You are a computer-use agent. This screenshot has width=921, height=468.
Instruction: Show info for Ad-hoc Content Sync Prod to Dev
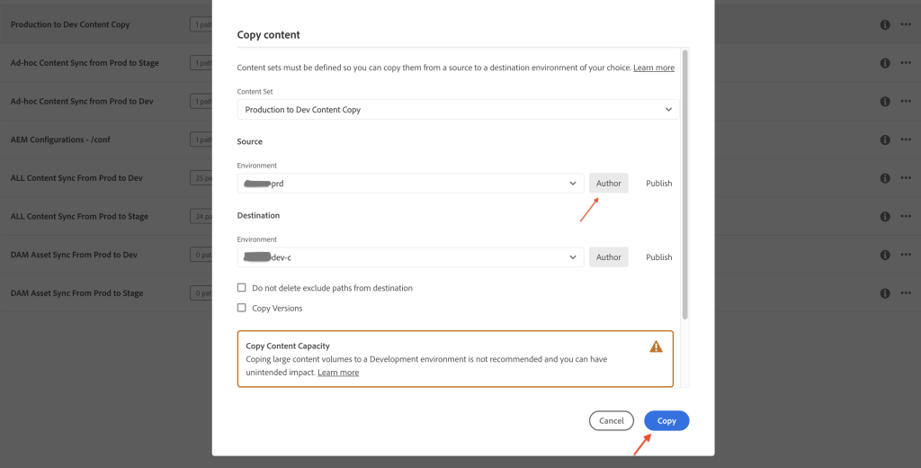click(885, 102)
